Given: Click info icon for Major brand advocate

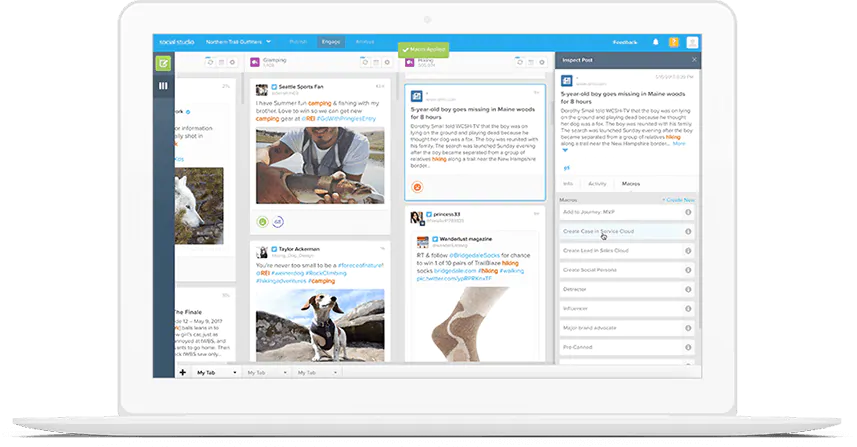Looking at the screenshot, I should (x=688, y=328).
